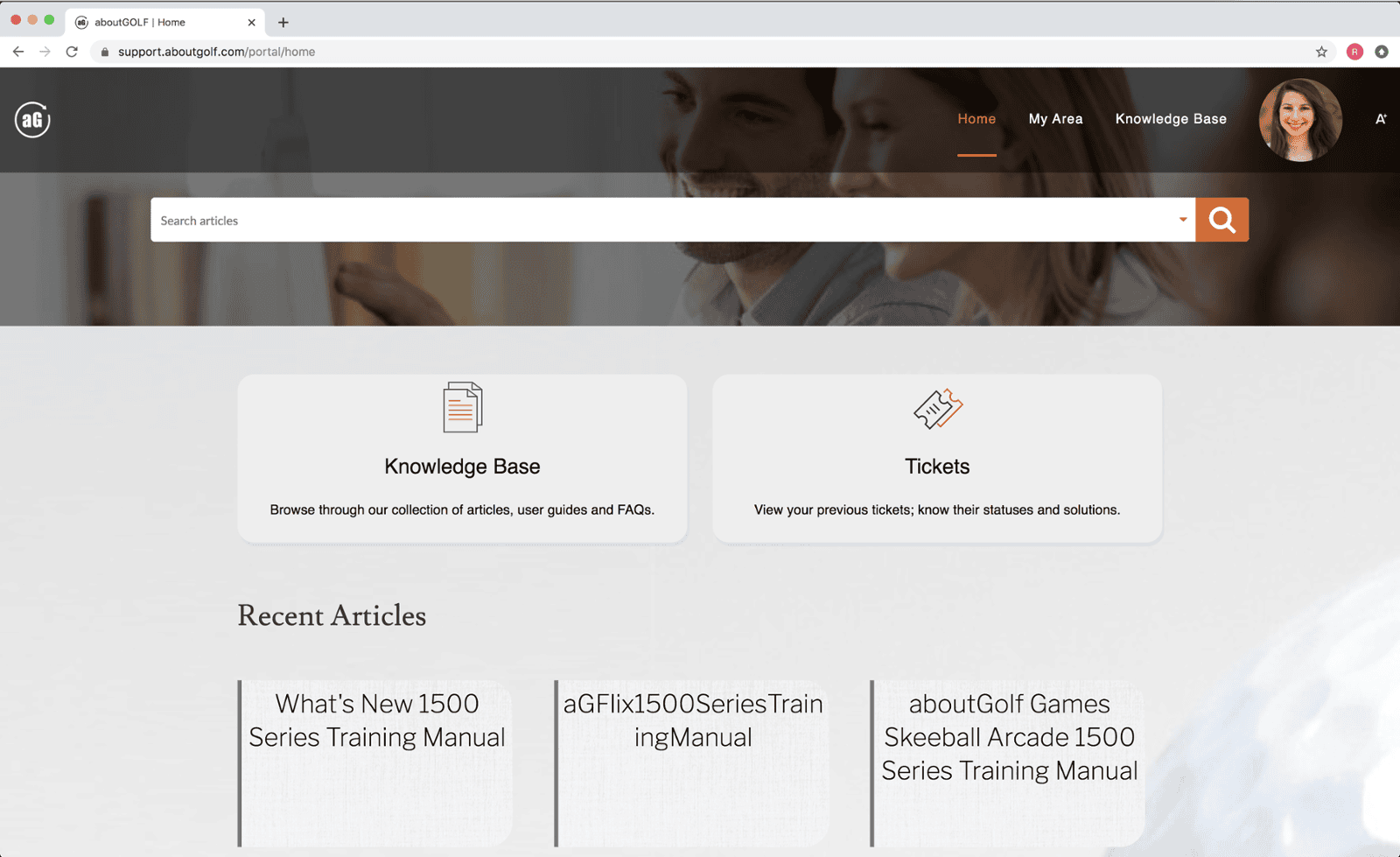The width and height of the screenshot is (1400, 857).
Task: Open the Knowledge Base card title
Action: (462, 467)
